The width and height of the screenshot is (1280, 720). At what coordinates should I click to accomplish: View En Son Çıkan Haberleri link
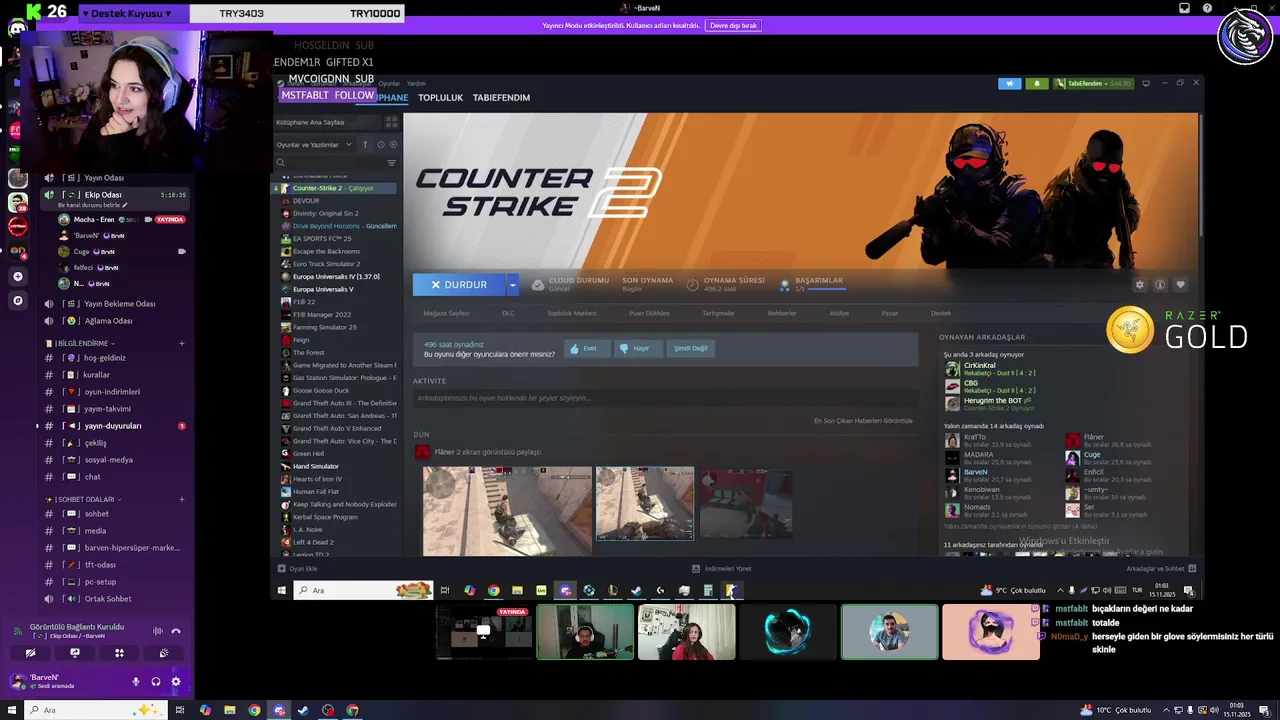coord(863,421)
